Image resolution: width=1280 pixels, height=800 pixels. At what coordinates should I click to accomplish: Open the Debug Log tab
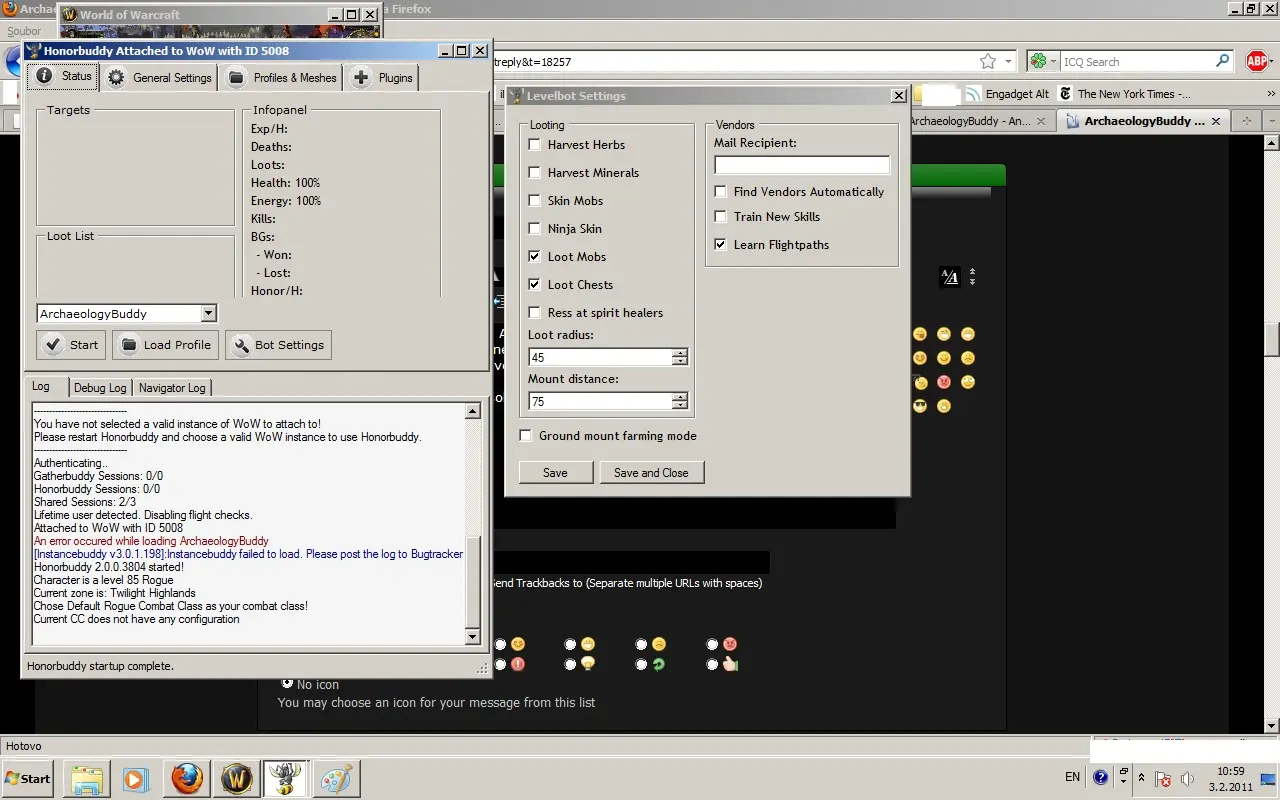(100, 388)
